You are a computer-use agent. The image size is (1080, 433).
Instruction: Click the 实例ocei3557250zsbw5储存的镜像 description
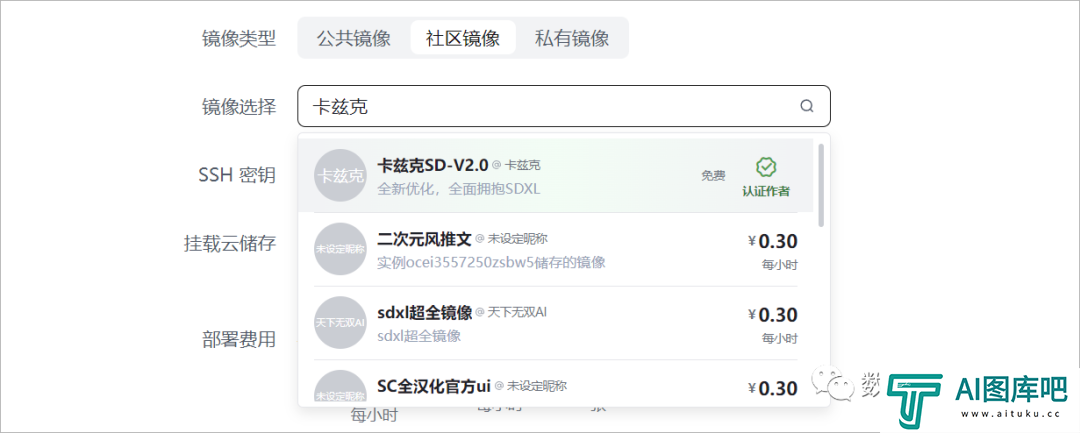click(x=492, y=262)
